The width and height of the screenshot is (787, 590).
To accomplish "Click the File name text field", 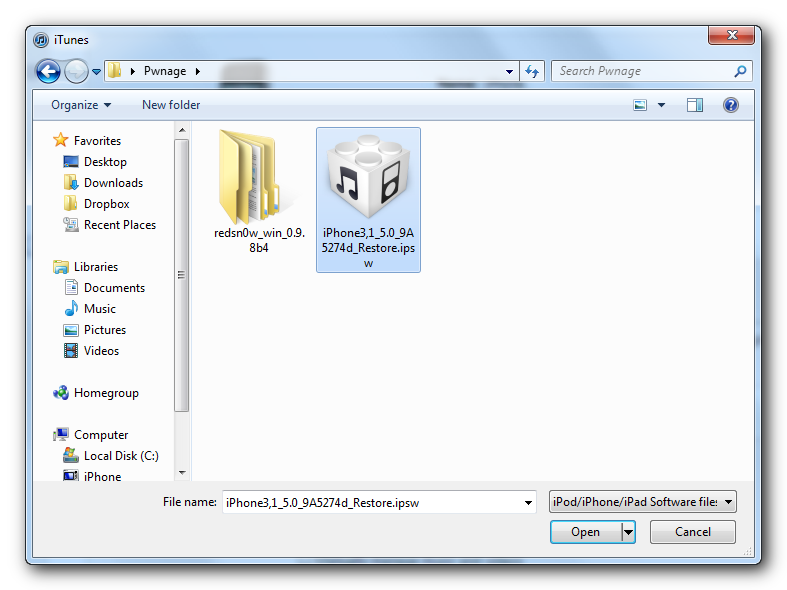I will point(371,502).
